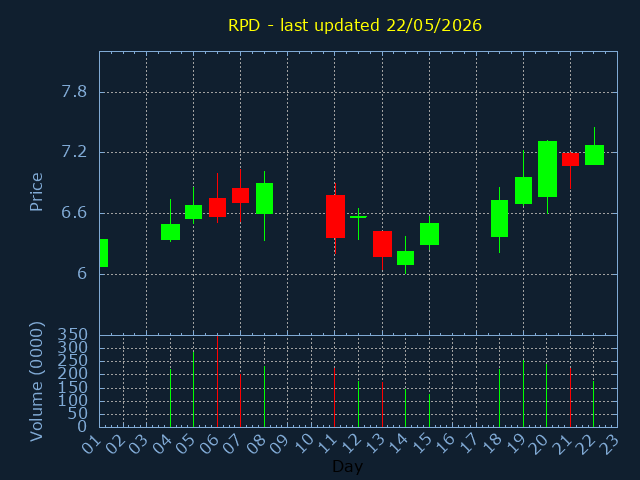
Task: Click the '13' day label
Action: pos(374,444)
